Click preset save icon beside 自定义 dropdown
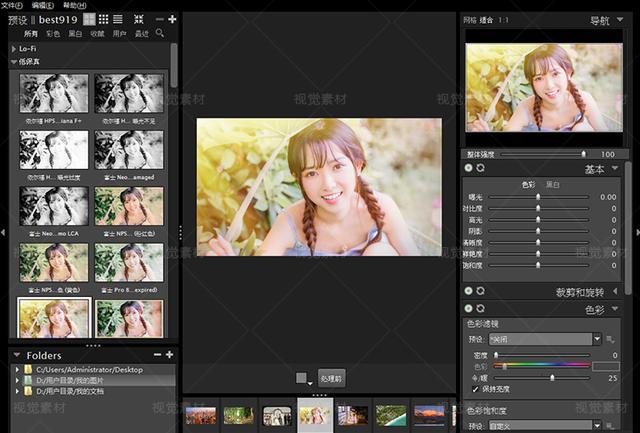Image resolution: width=640 pixels, height=433 pixels. pyautogui.click(x=611, y=426)
